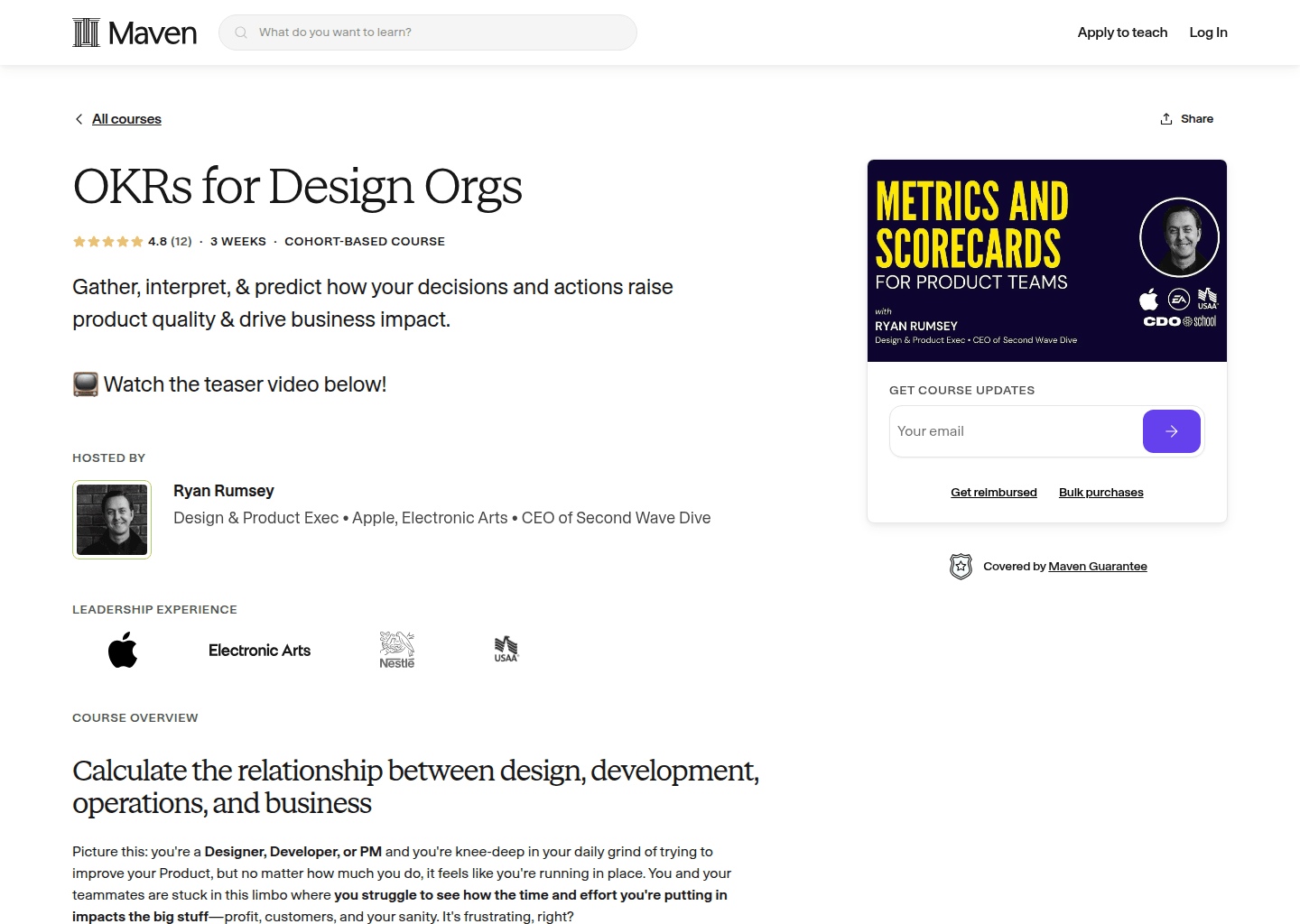Viewport: 1300px width, 924px height.
Task: Click the back chevron next to All courses
Action: click(79, 118)
